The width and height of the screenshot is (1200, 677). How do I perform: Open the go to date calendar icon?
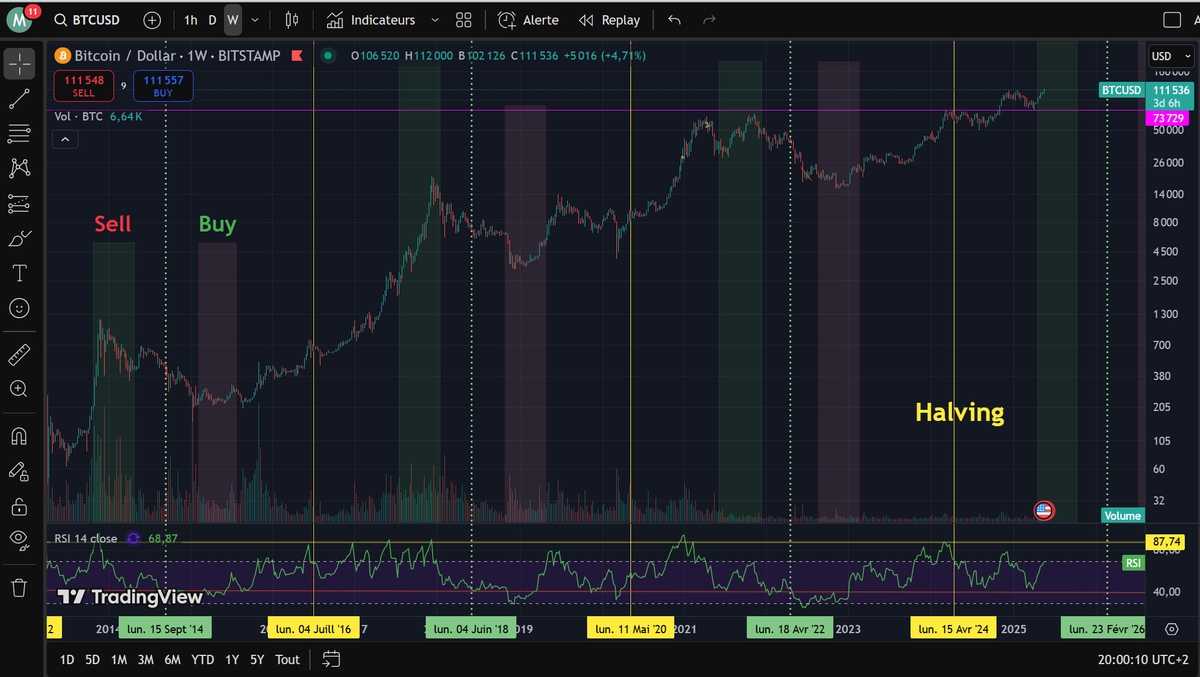tap(332, 659)
